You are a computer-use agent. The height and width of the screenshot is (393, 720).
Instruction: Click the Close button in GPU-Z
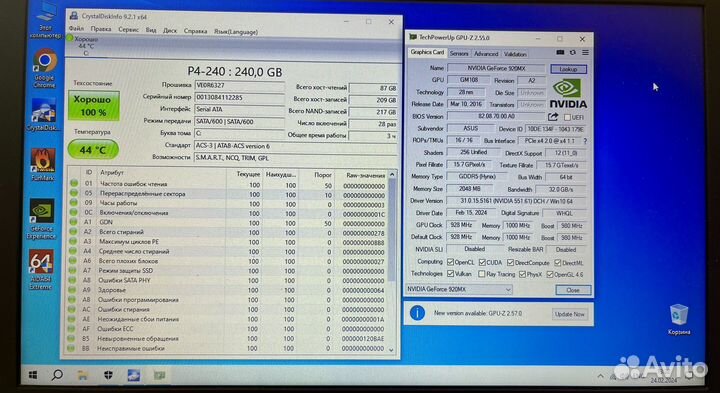[573, 290]
